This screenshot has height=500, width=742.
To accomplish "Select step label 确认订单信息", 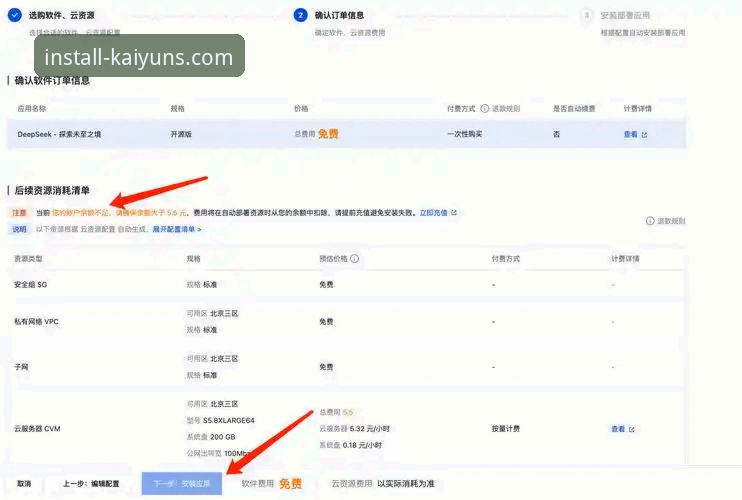I will pyautogui.click(x=339, y=15).
